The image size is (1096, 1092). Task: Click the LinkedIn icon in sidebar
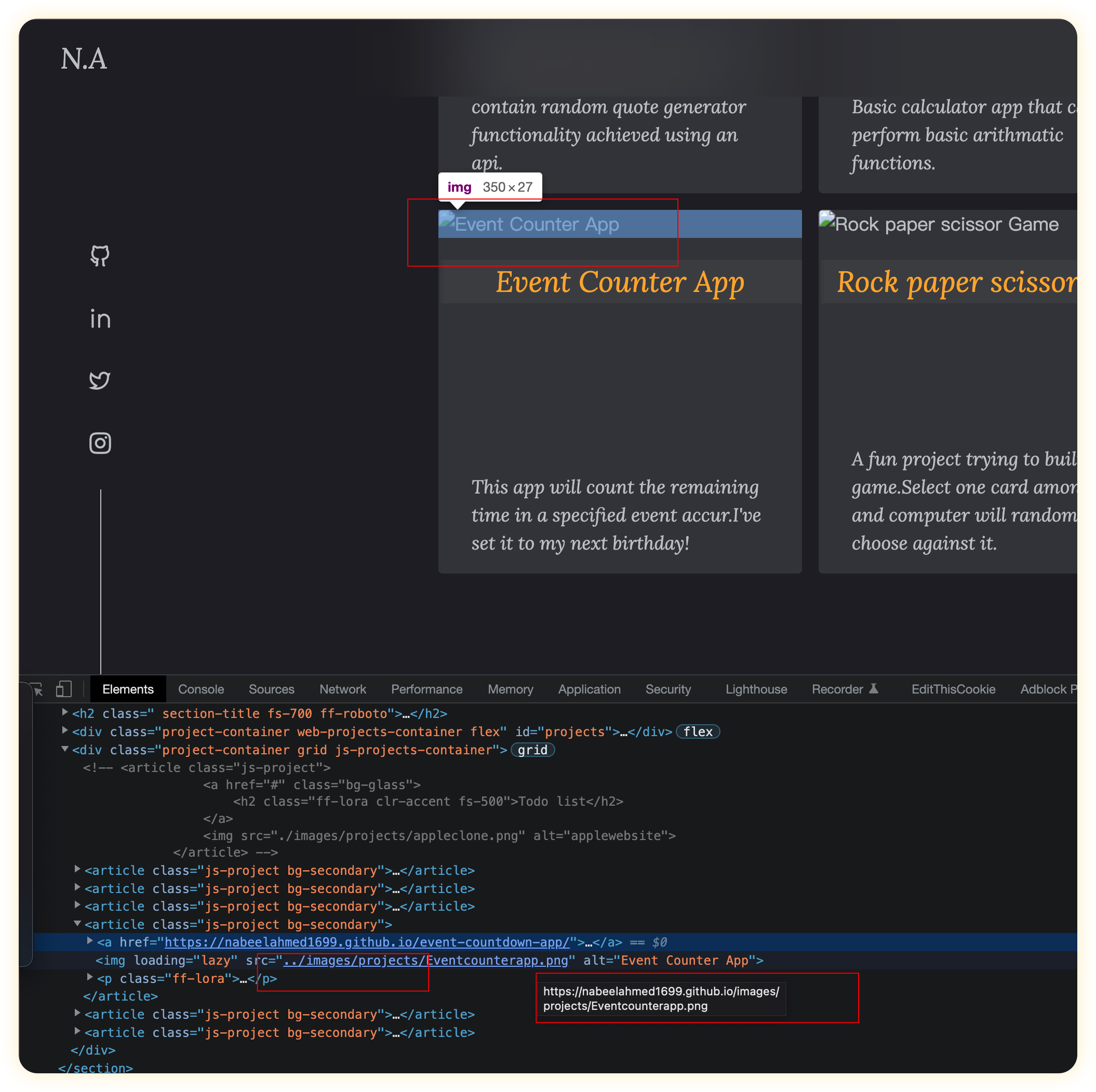click(101, 319)
